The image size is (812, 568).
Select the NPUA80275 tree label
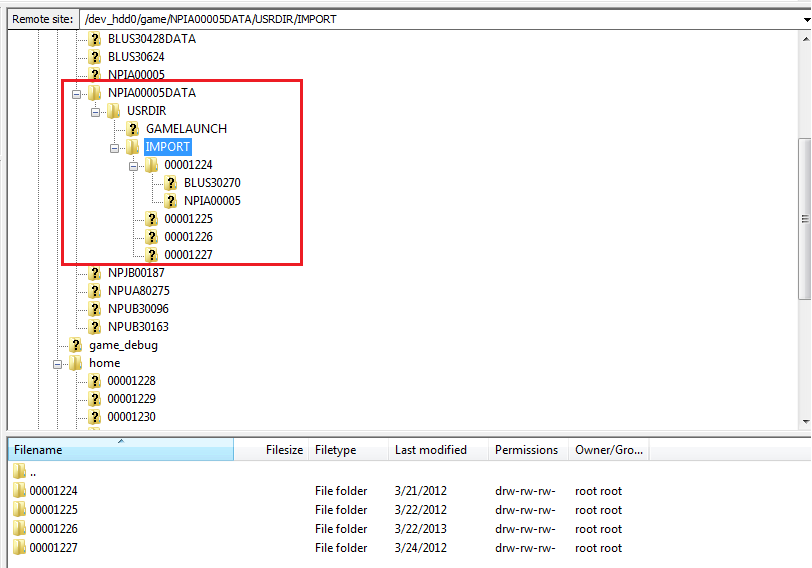(x=139, y=290)
